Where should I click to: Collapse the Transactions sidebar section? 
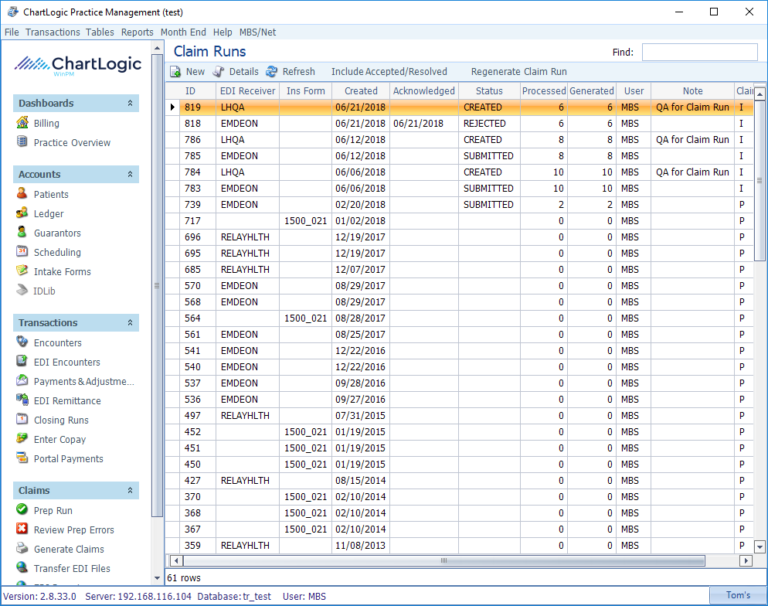tap(130, 323)
